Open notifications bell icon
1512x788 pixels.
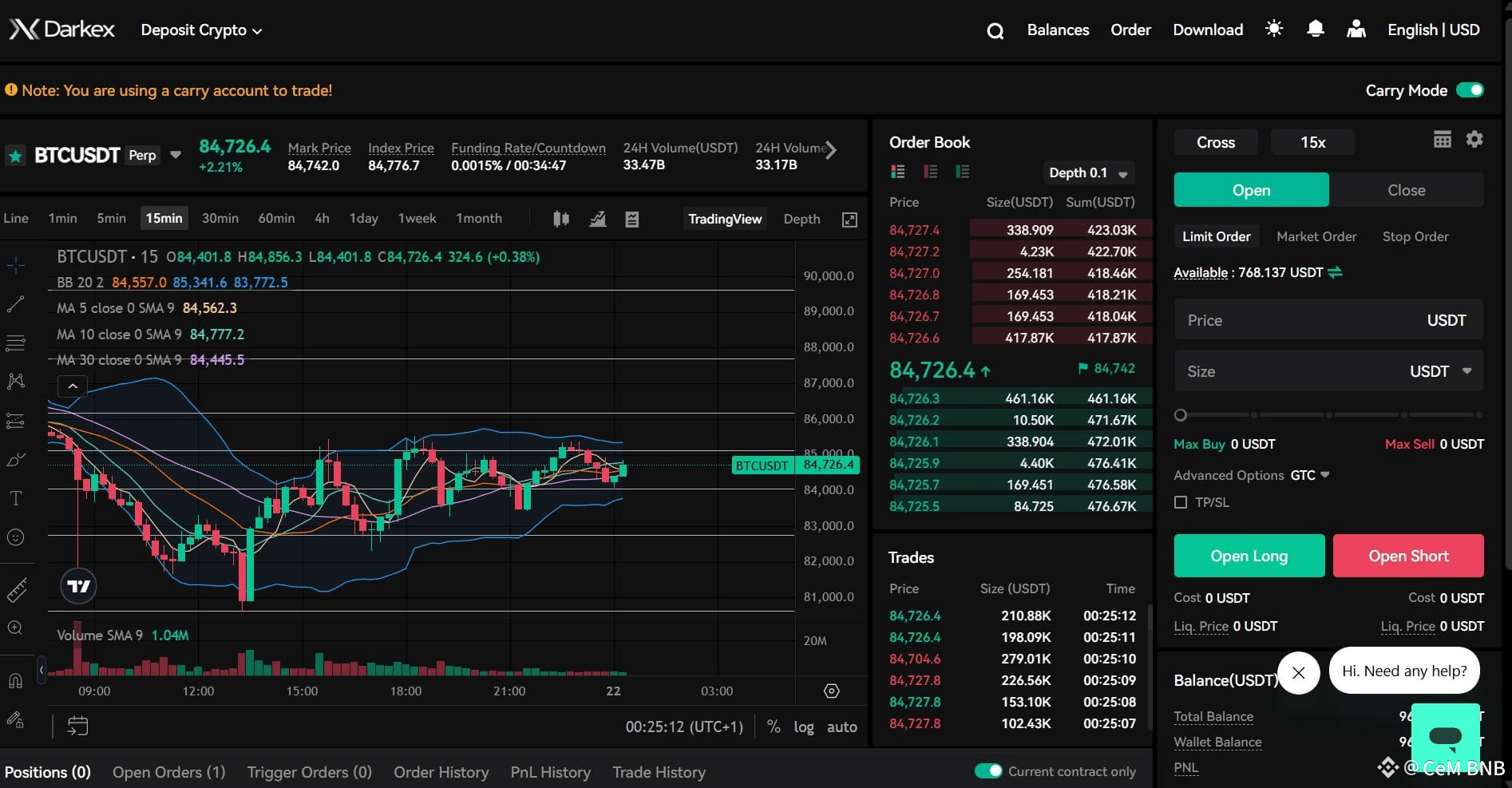[x=1316, y=29]
